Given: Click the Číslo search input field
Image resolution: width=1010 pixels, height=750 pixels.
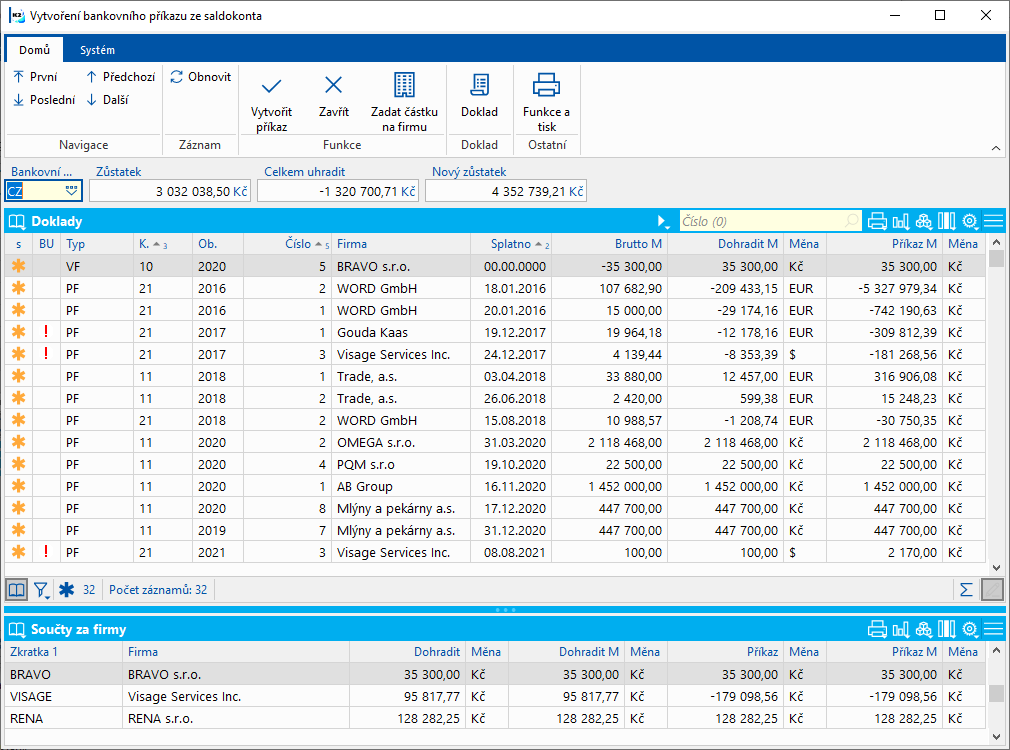Looking at the screenshot, I should (x=762, y=221).
